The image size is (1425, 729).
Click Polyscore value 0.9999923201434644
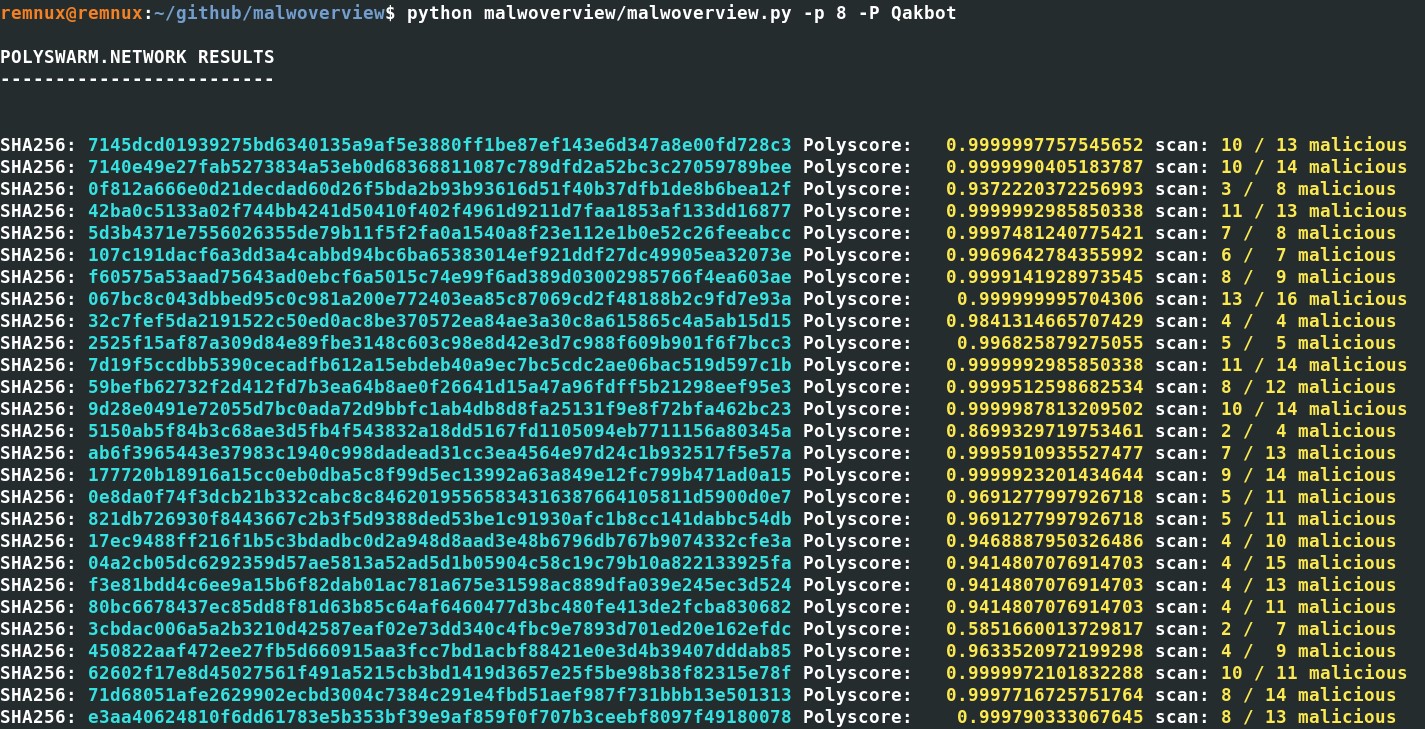click(1044, 475)
